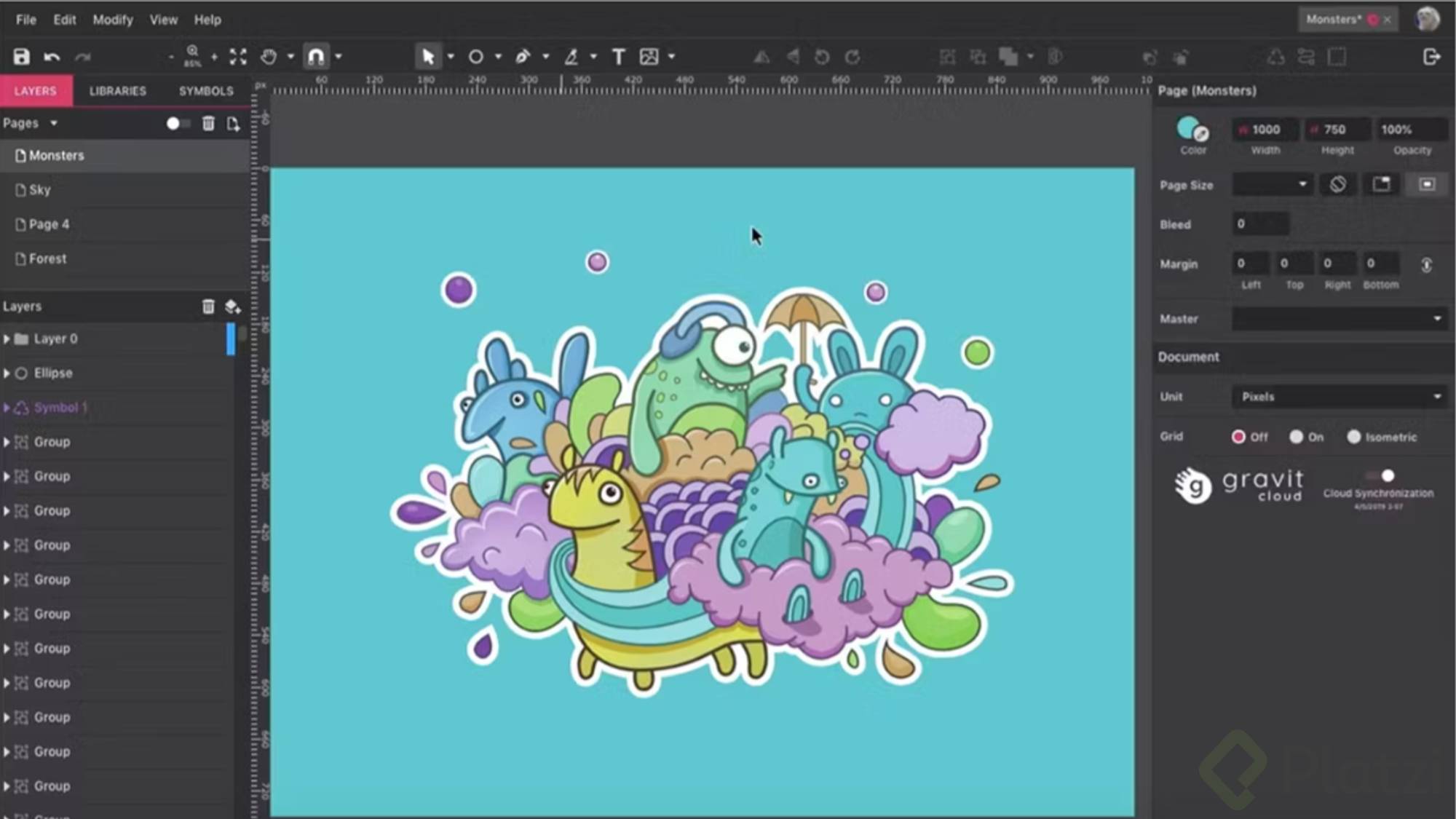Viewport: 1456px width, 819px height.
Task: Turn the grid On
Action: coord(1297,437)
